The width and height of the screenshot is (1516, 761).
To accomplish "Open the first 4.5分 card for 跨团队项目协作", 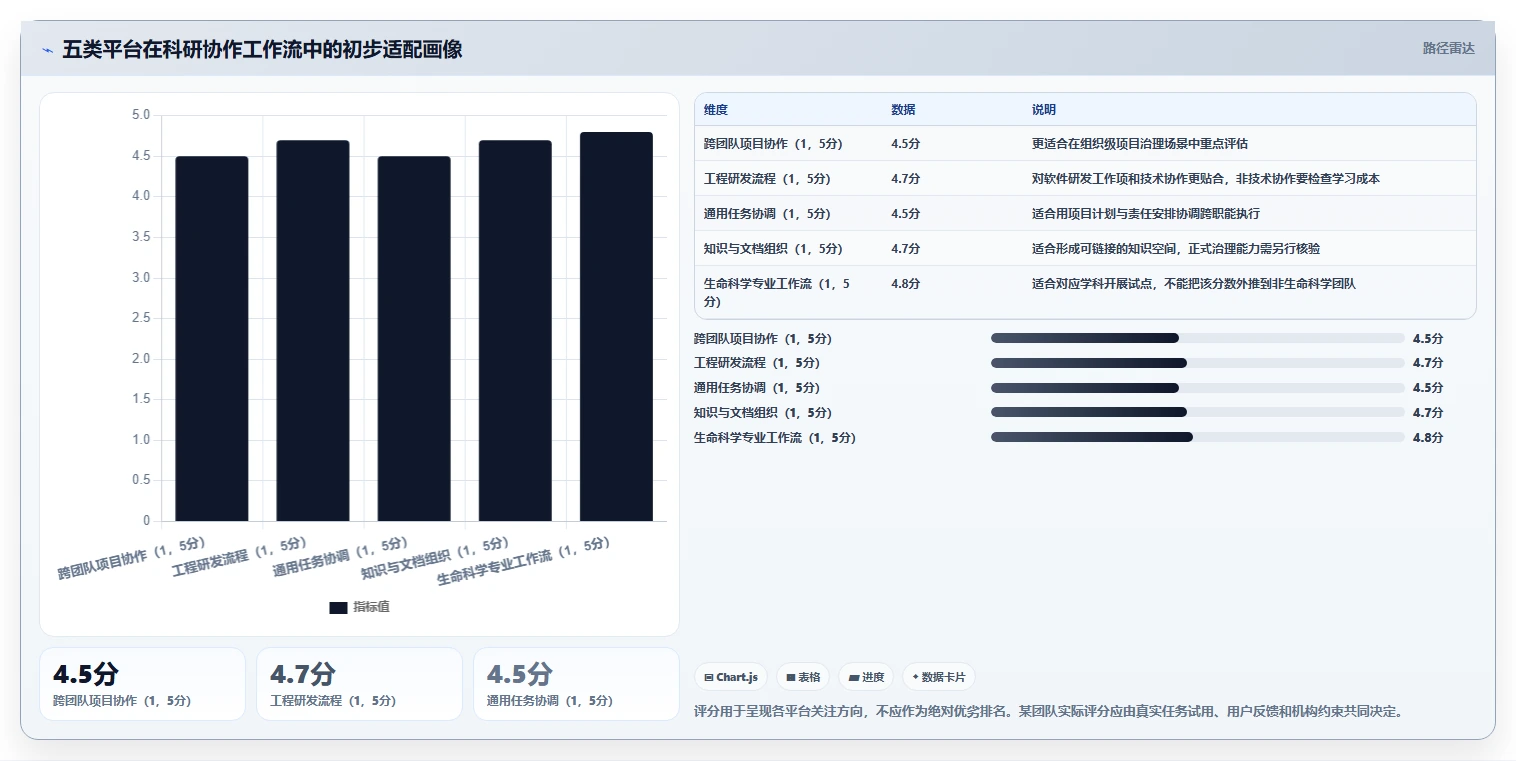I will 142,684.
